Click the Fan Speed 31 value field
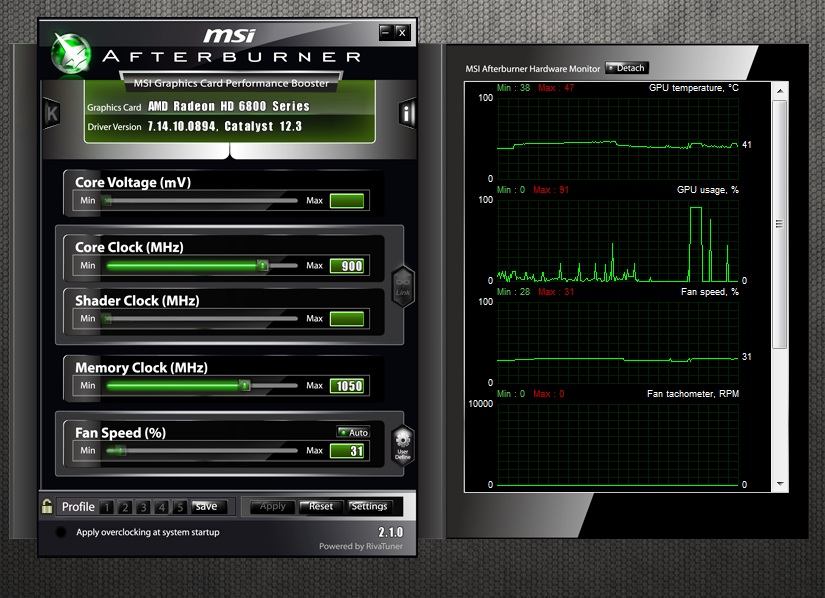The width and height of the screenshot is (825, 598). coord(347,451)
